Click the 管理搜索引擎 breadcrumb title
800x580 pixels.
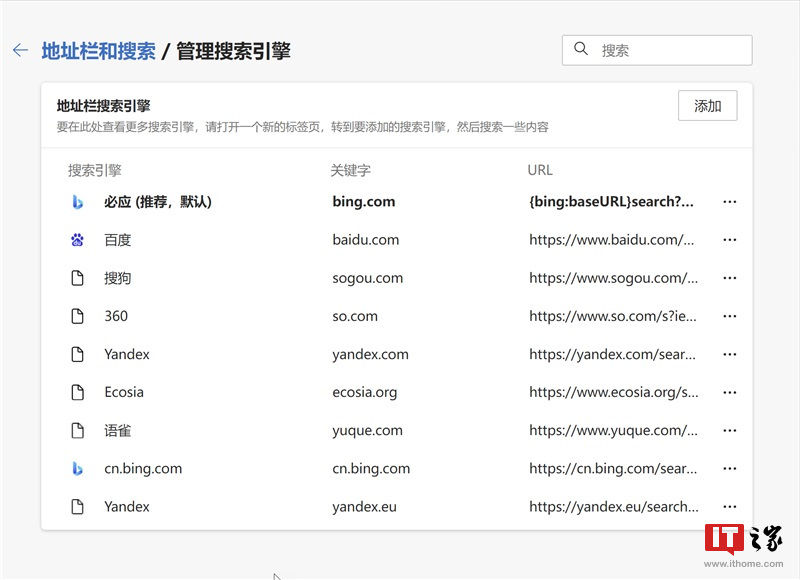click(x=232, y=50)
